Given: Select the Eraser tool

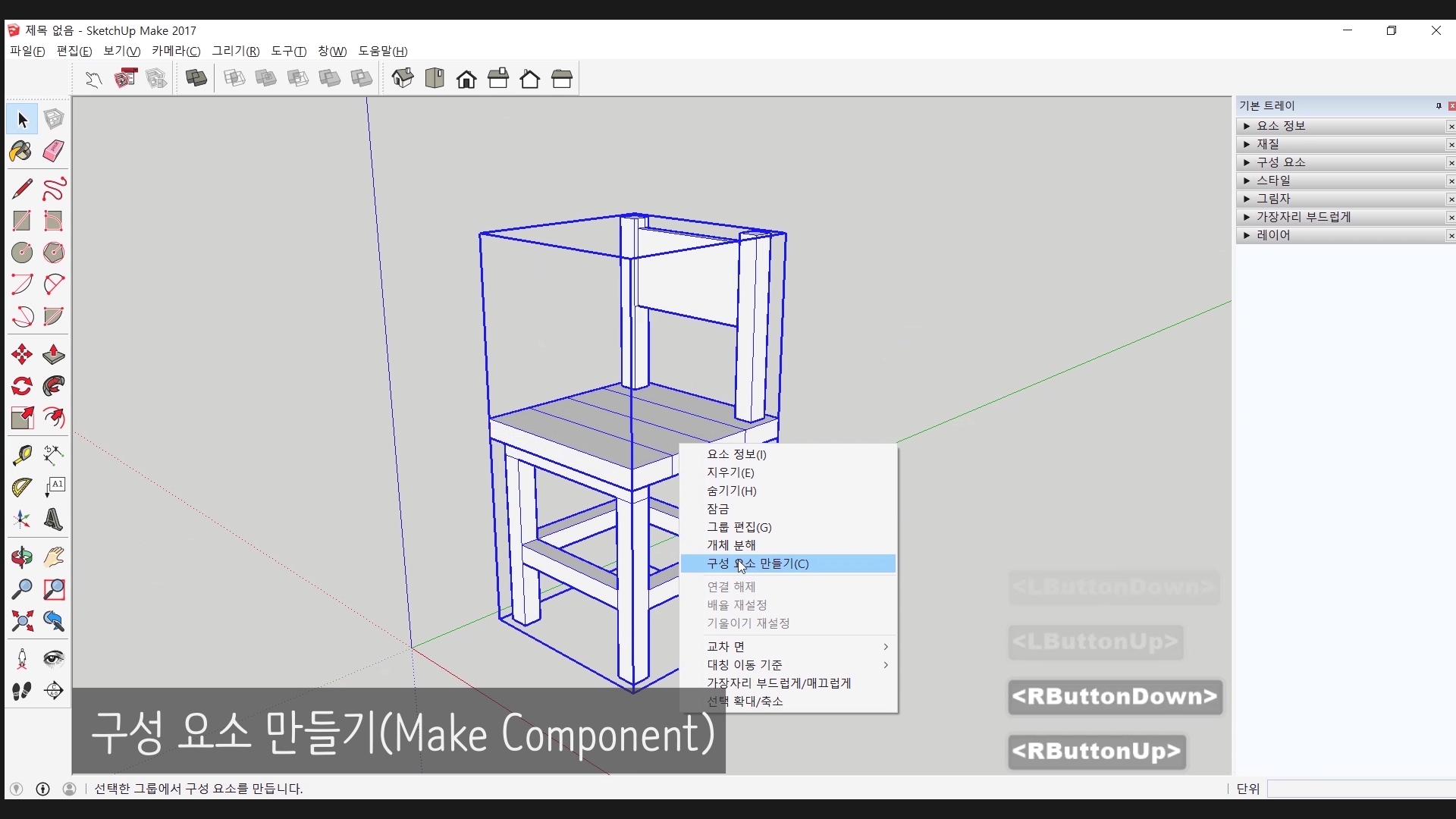Looking at the screenshot, I should (53, 151).
